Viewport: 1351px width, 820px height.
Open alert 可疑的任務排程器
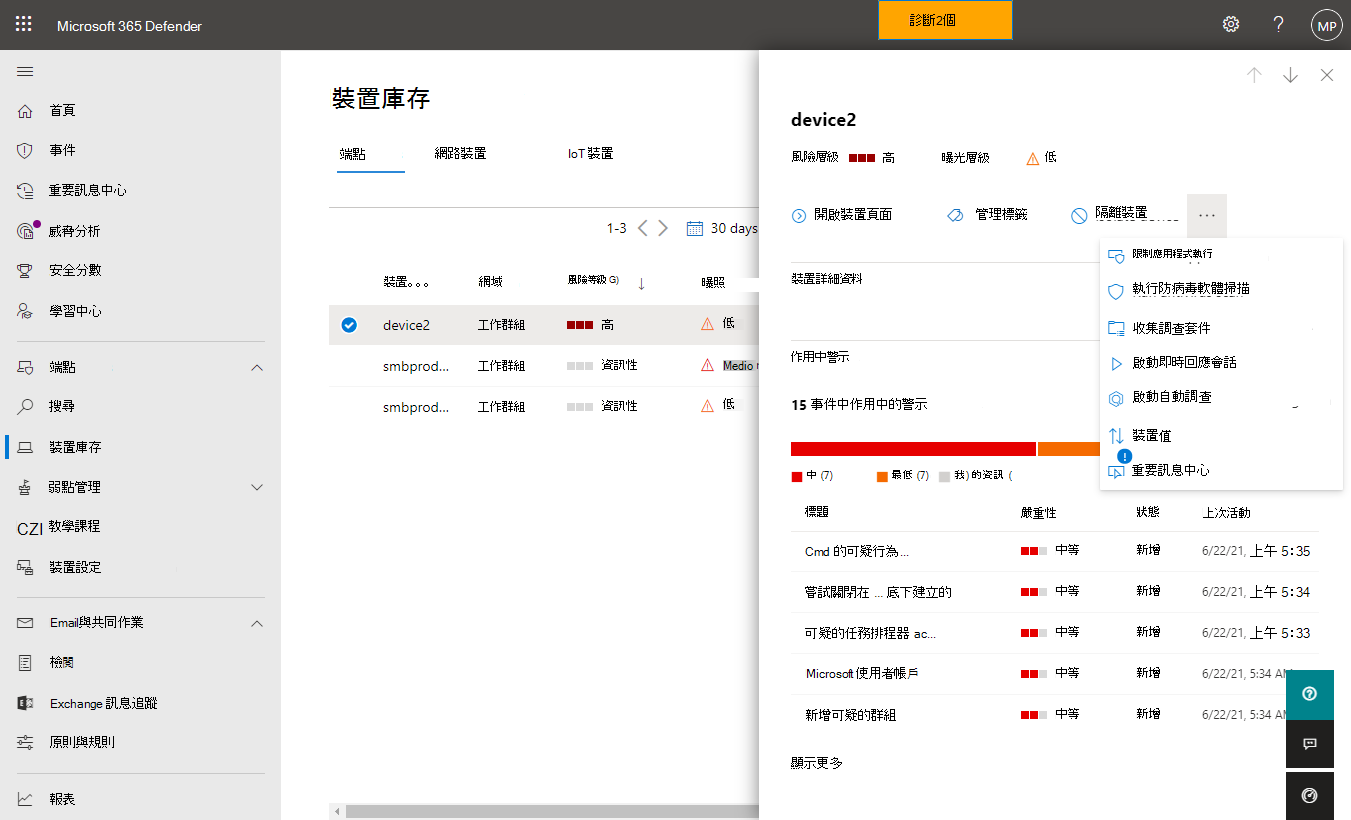click(x=870, y=633)
